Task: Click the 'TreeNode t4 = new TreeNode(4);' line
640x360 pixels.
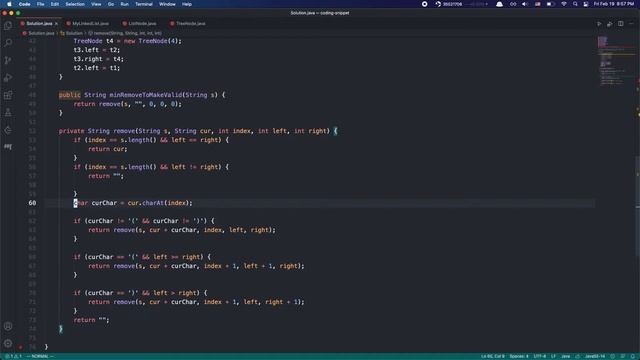Action: pyautogui.click(x=127, y=41)
